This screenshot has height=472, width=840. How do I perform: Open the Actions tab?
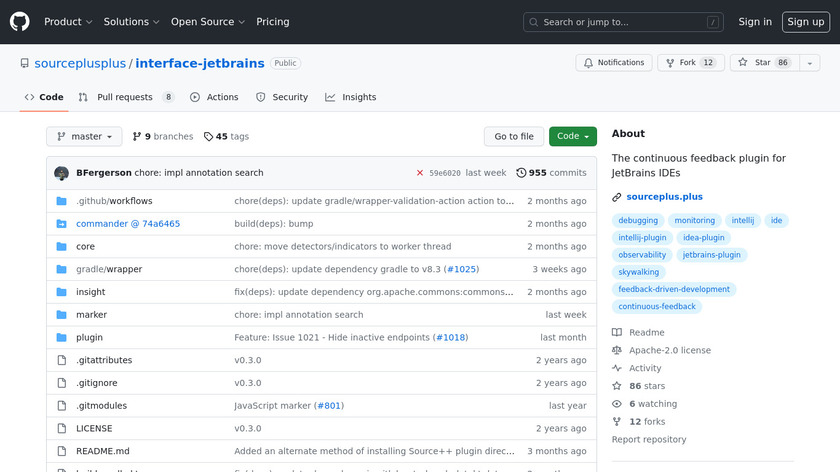pos(214,97)
